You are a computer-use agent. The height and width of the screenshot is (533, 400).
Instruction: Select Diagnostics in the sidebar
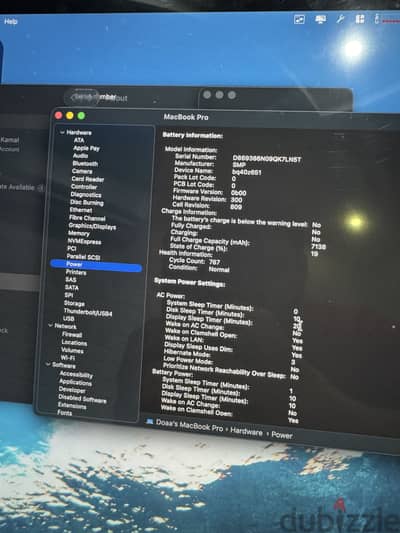86,194
